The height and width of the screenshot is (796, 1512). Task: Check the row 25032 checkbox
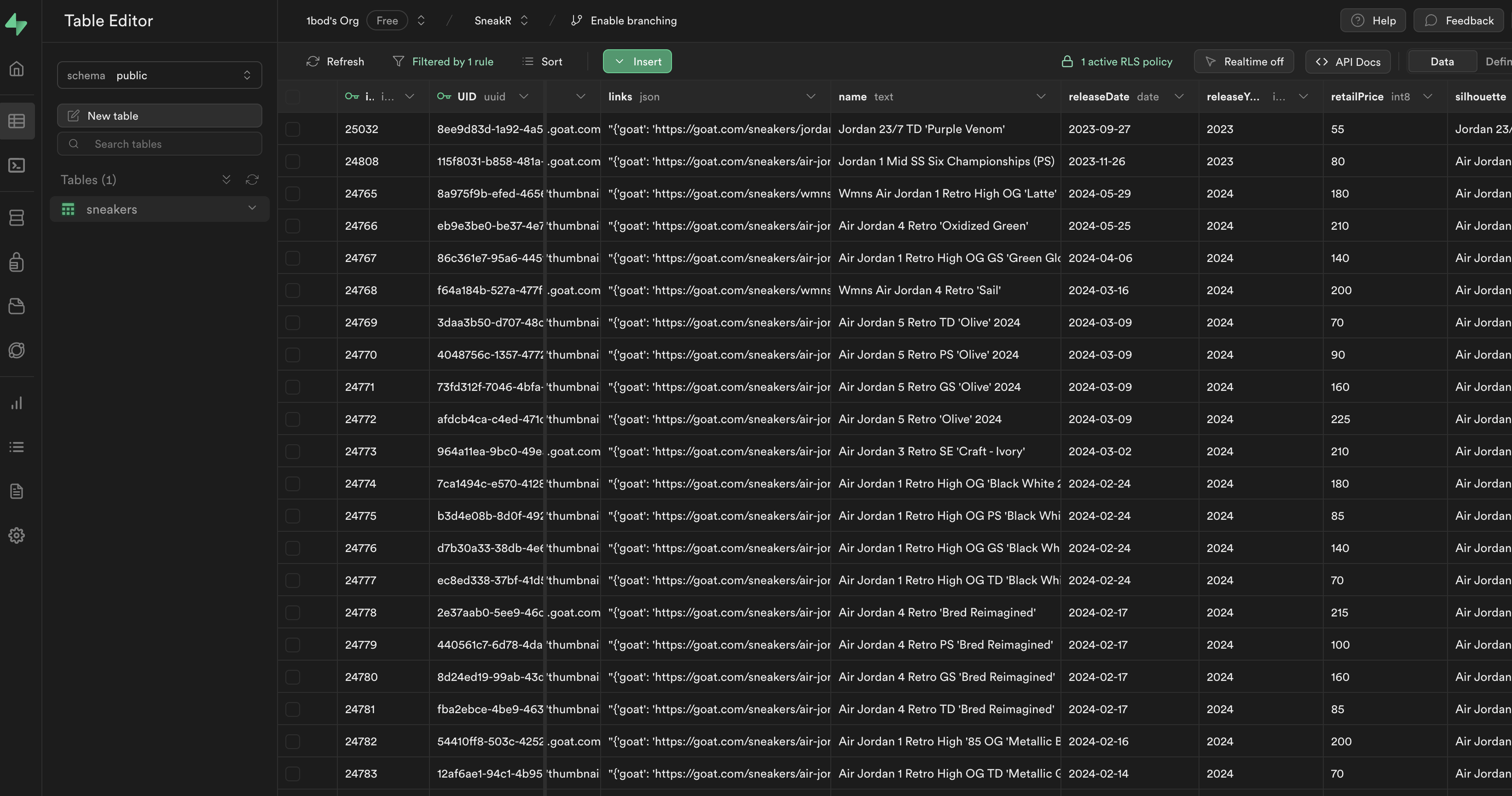(x=292, y=129)
